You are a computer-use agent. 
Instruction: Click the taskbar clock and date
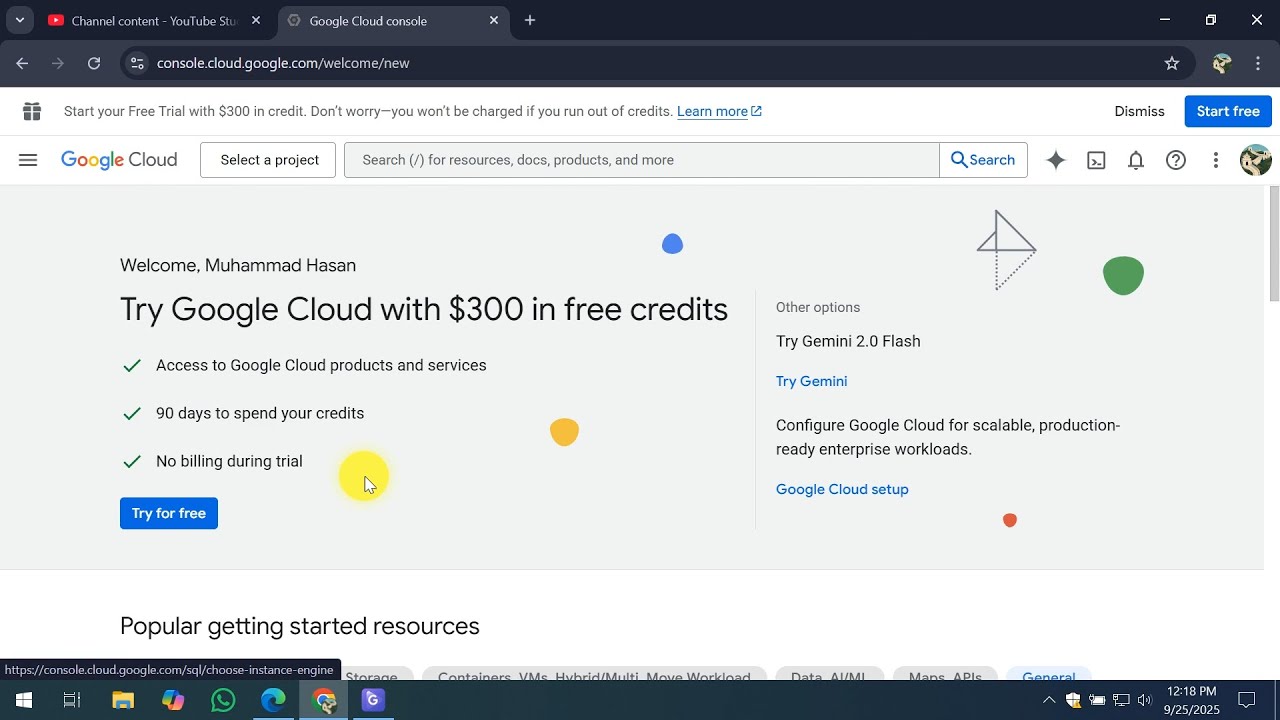click(1192, 700)
